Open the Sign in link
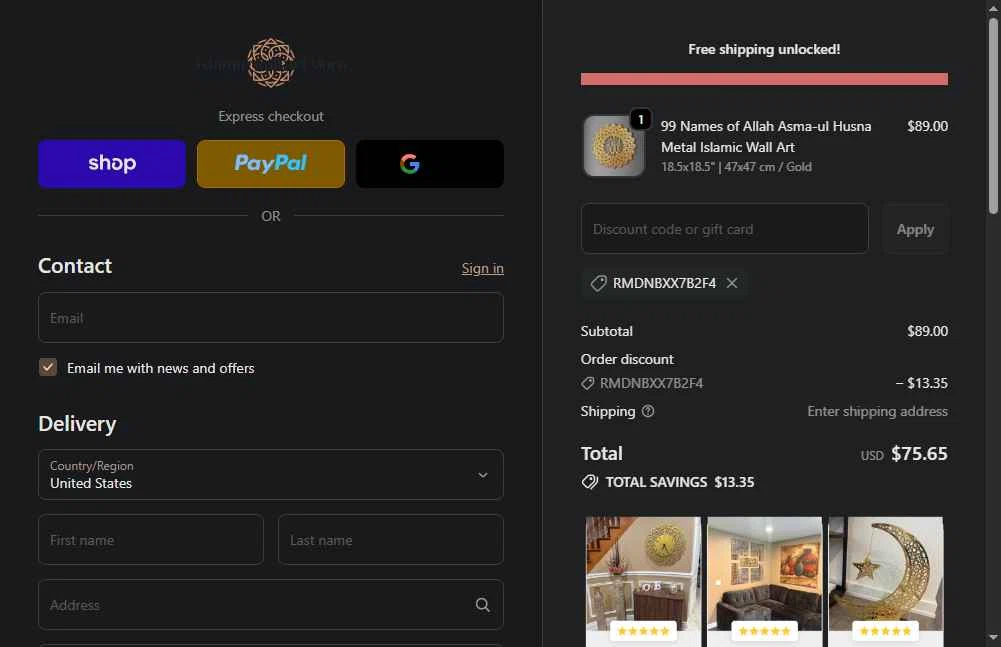The image size is (1001, 647). pos(483,268)
